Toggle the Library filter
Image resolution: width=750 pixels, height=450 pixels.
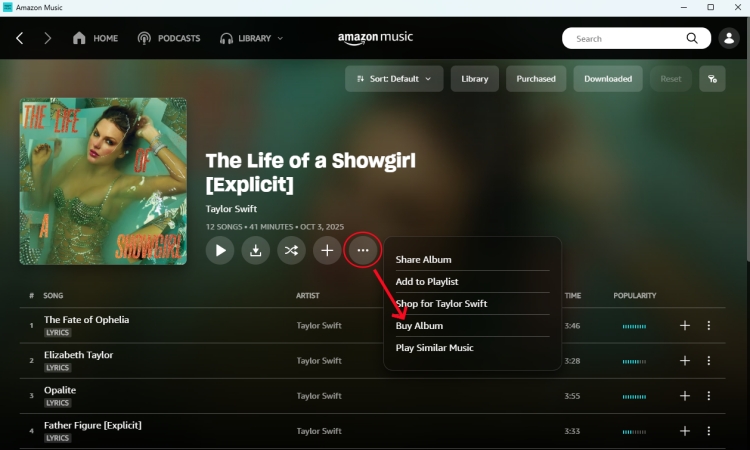474,79
